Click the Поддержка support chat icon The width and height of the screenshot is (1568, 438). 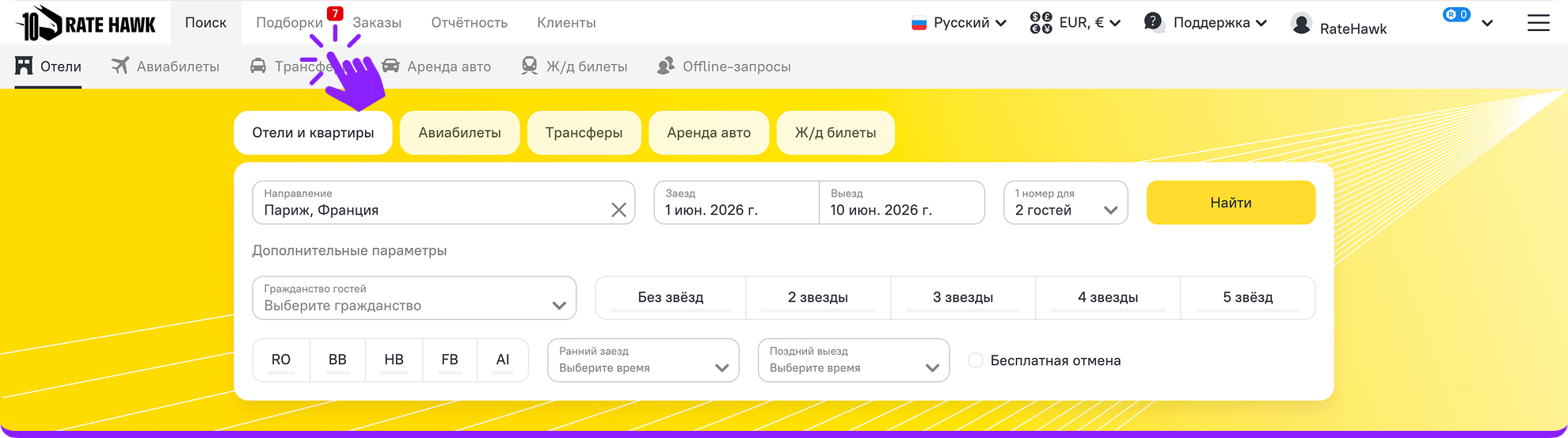(x=1153, y=22)
